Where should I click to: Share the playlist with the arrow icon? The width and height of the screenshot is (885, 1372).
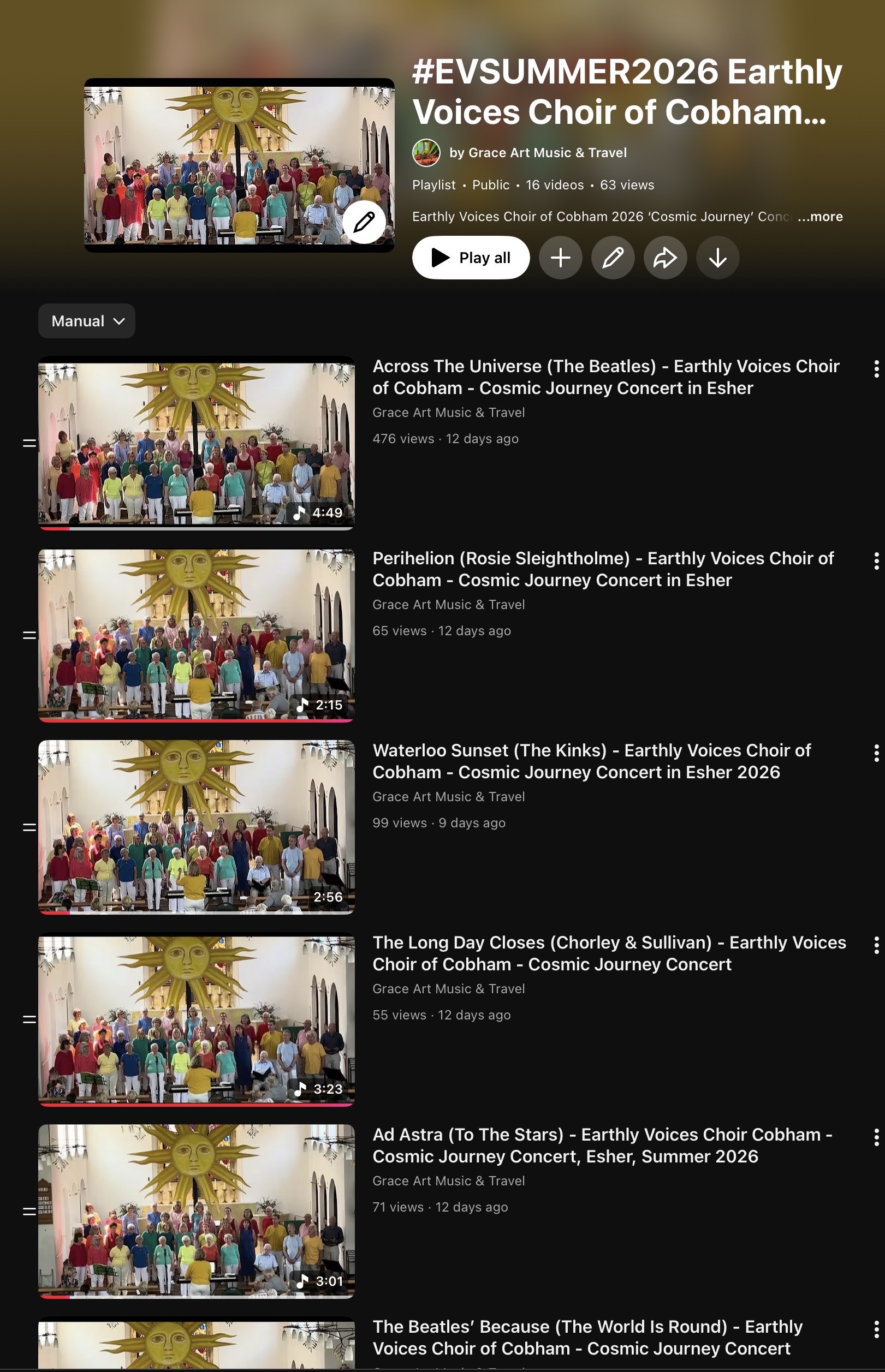pos(665,258)
